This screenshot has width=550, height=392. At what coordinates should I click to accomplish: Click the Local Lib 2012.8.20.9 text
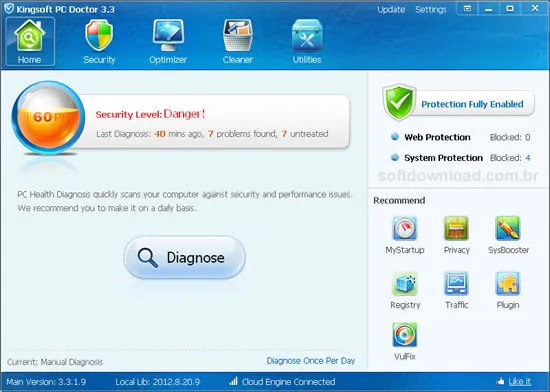[x=157, y=381]
